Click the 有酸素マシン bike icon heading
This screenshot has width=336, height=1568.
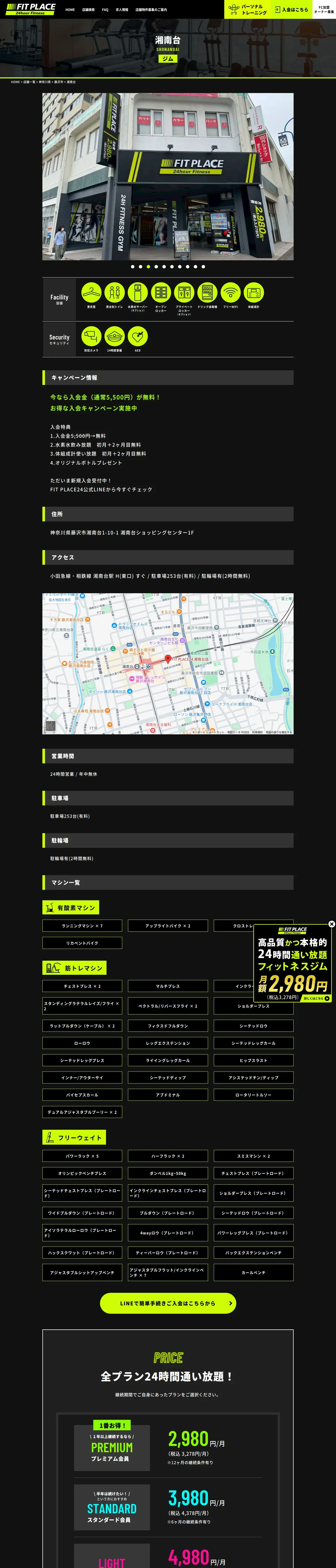71,908
